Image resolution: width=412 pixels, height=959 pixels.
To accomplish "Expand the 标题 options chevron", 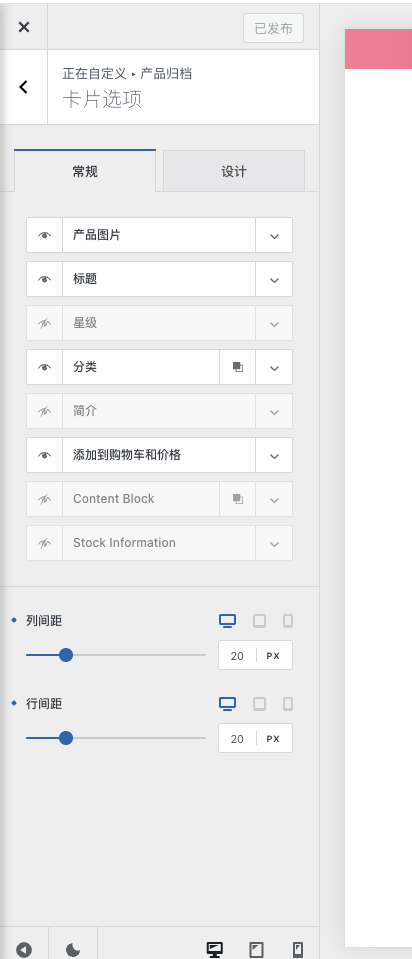I will pos(274,280).
